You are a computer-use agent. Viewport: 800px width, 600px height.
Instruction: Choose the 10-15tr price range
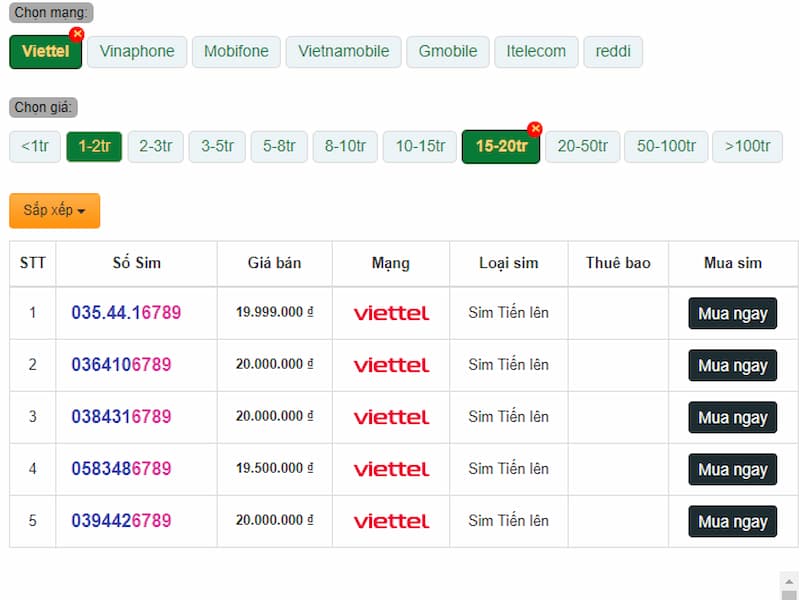420,147
